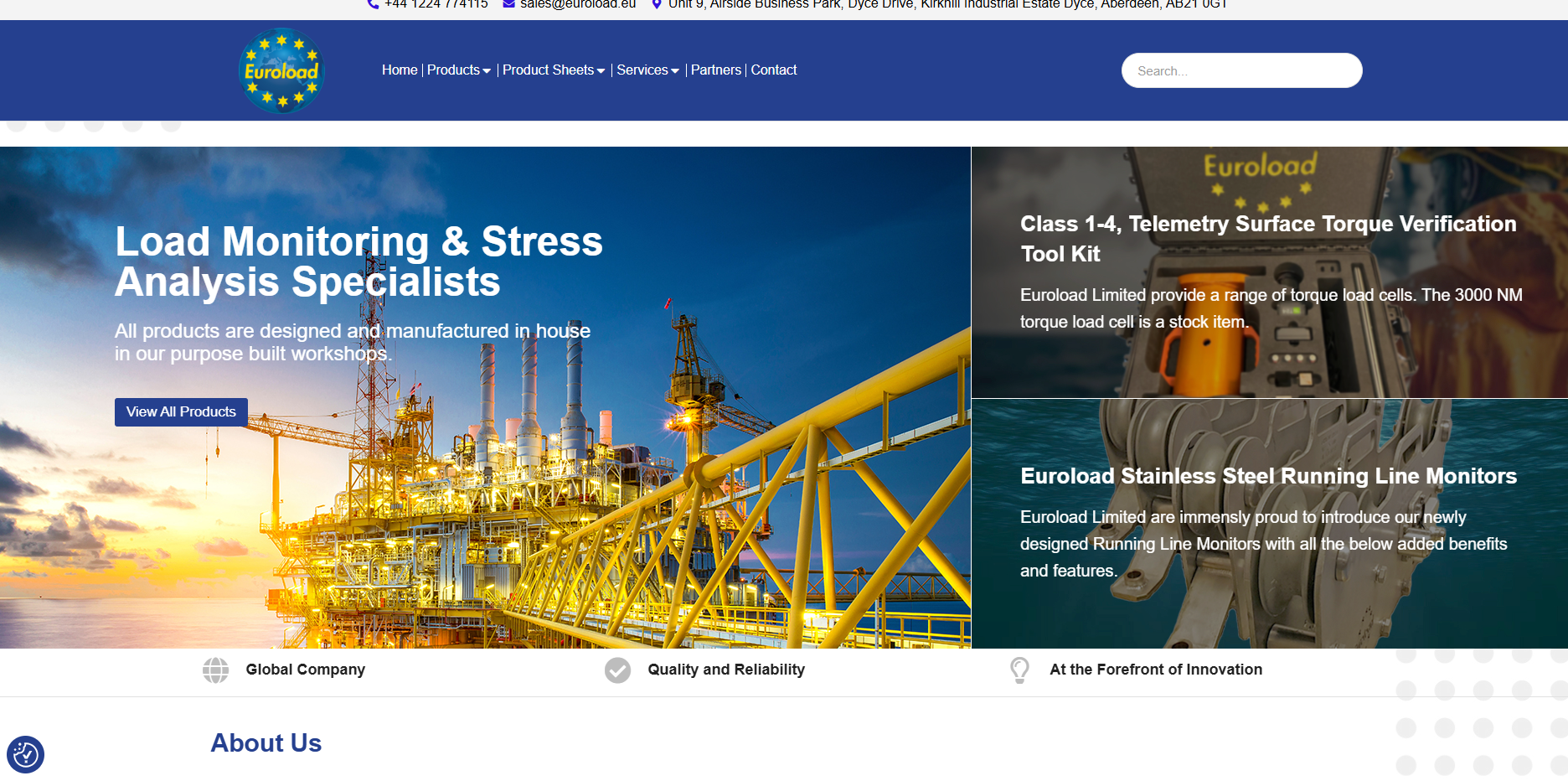Screen dimensions: 1568x781
Task: Click the lightbulb icon beside Innovation
Action: [1019, 670]
